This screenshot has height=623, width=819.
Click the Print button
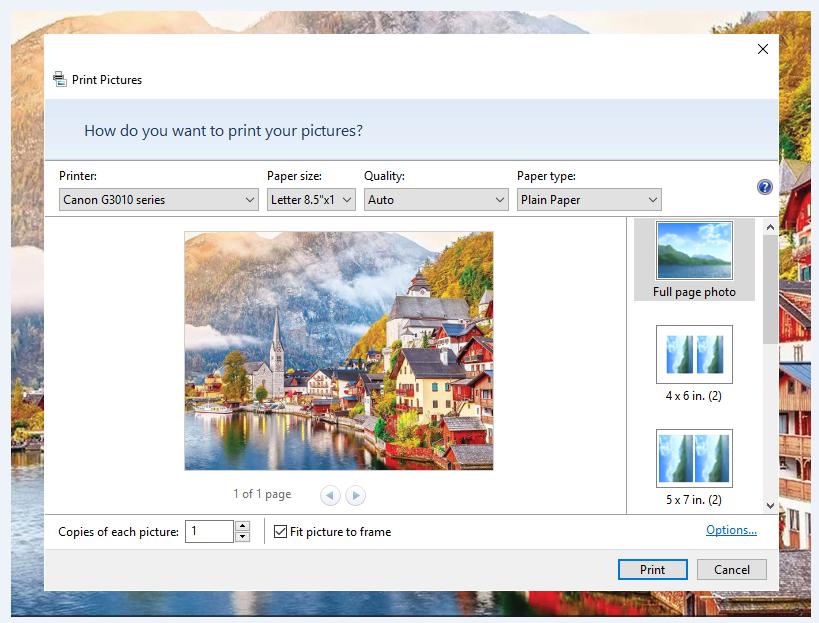click(x=652, y=569)
